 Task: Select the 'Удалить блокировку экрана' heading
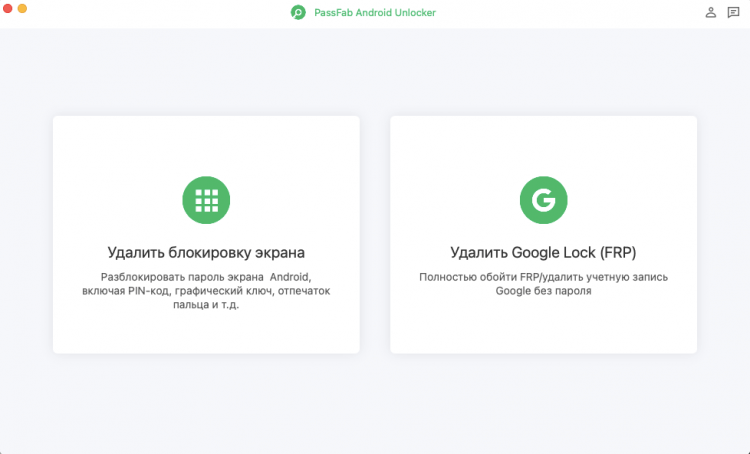[x=206, y=252]
